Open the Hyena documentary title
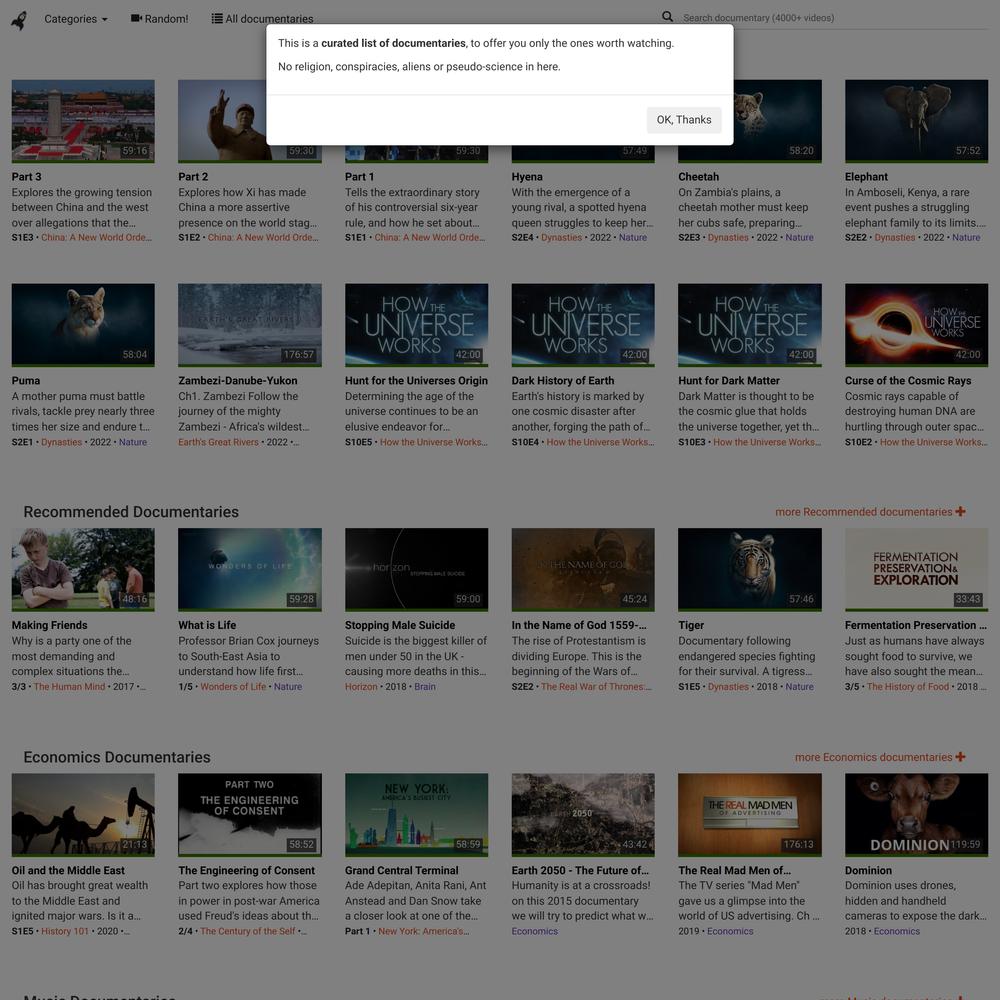The height and width of the screenshot is (1000, 1000). [x=527, y=177]
